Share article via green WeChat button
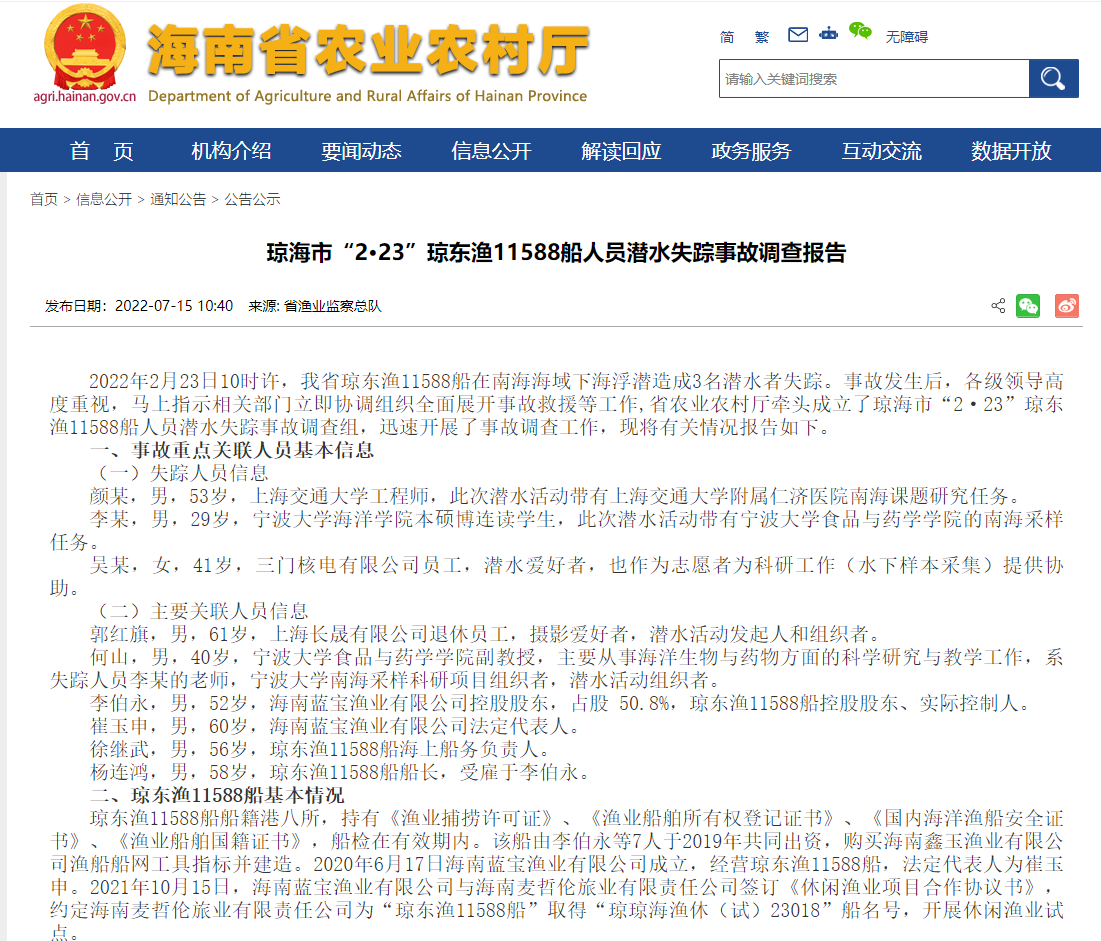This screenshot has height=941, width=1101. [x=1028, y=305]
